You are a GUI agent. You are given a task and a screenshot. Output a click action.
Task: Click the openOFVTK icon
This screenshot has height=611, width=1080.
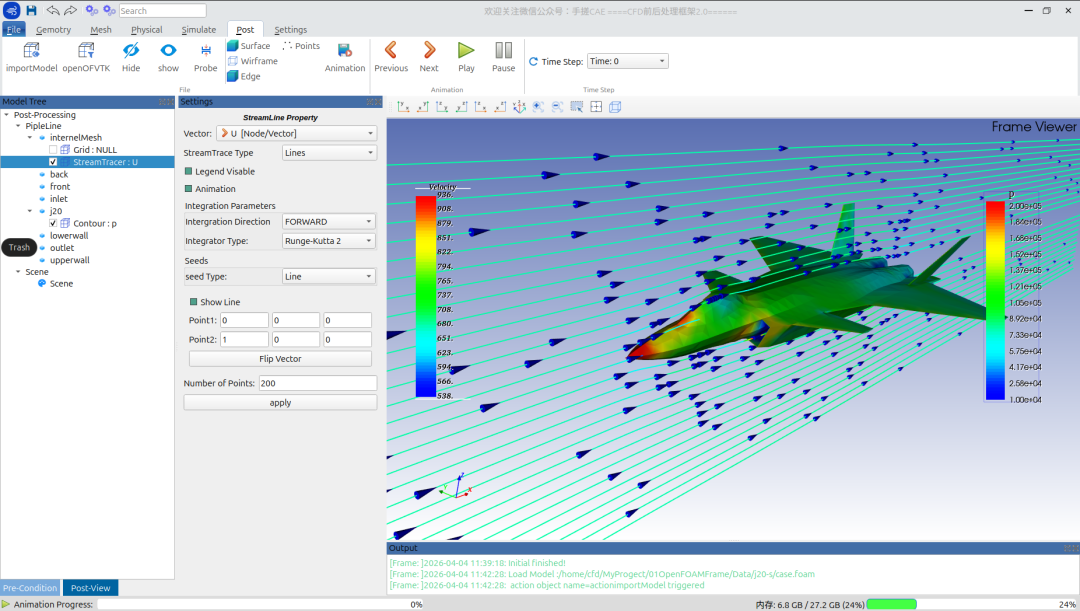pyautogui.click(x=86, y=50)
